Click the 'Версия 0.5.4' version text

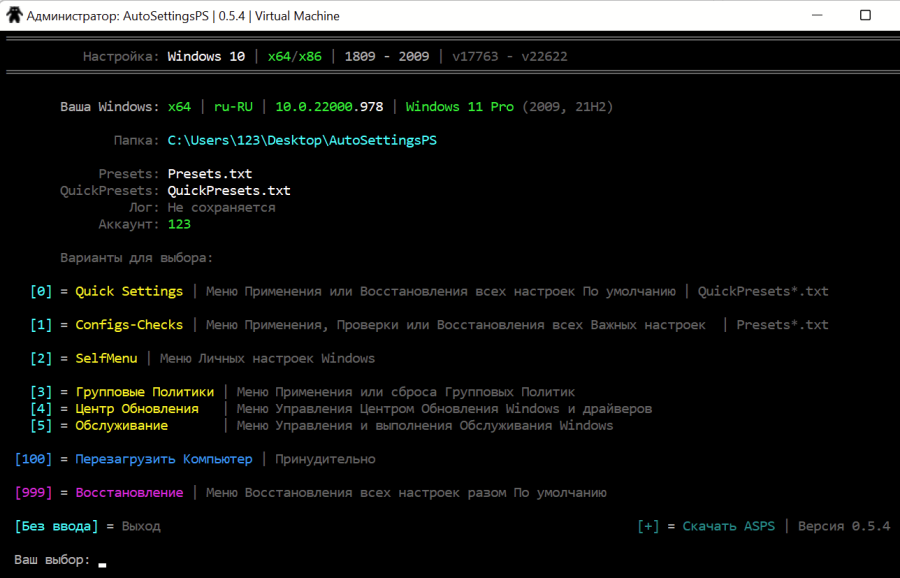pyautogui.click(x=844, y=526)
